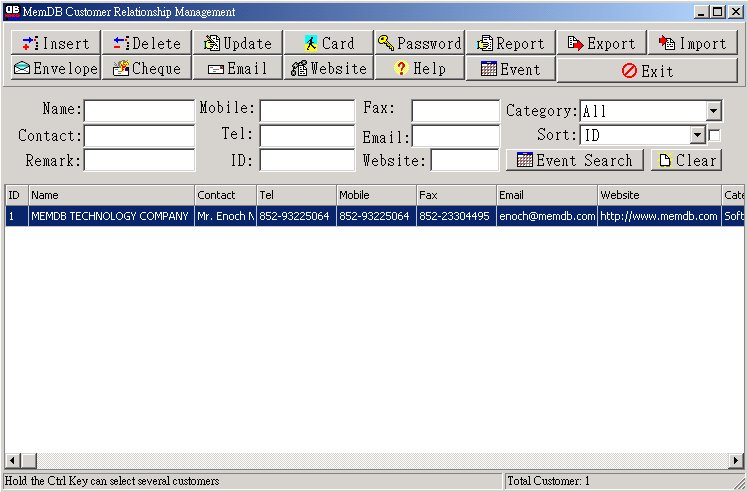Click the Fax search input field
Screen dimensions: 748x492
pos(456,111)
